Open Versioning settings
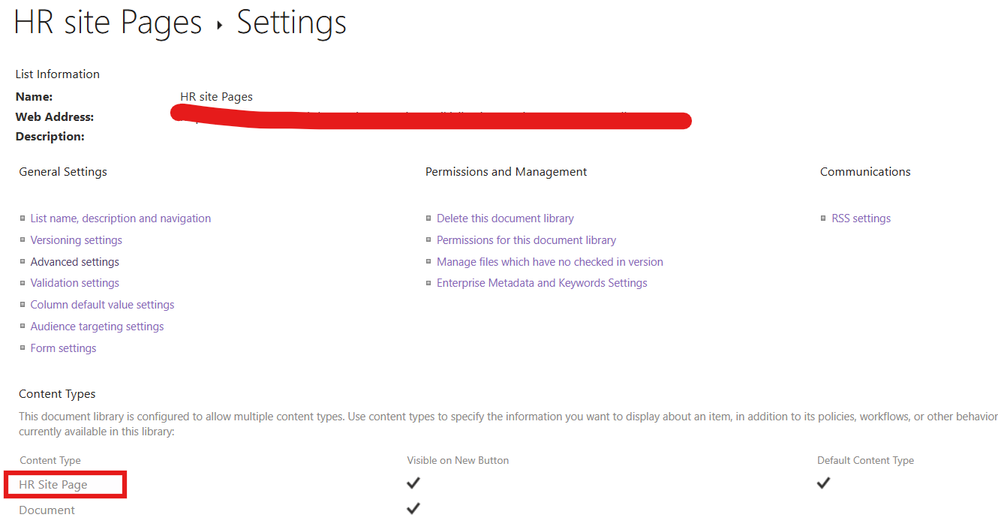The height and width of the screenshot is (521, 998). [76, 240]
